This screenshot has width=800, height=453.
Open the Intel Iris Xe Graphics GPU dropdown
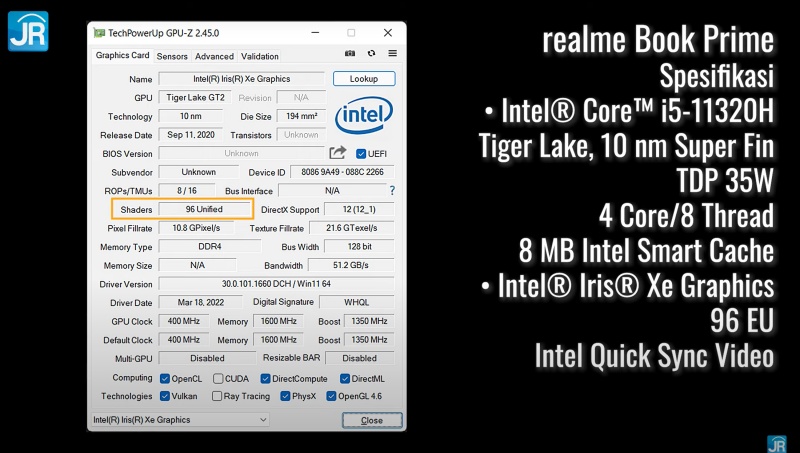(x=180, y=420)
